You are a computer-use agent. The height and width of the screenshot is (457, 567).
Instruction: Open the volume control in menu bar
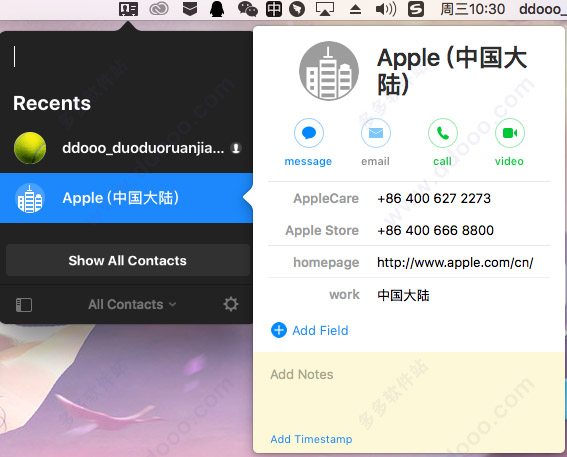(386, 9)
